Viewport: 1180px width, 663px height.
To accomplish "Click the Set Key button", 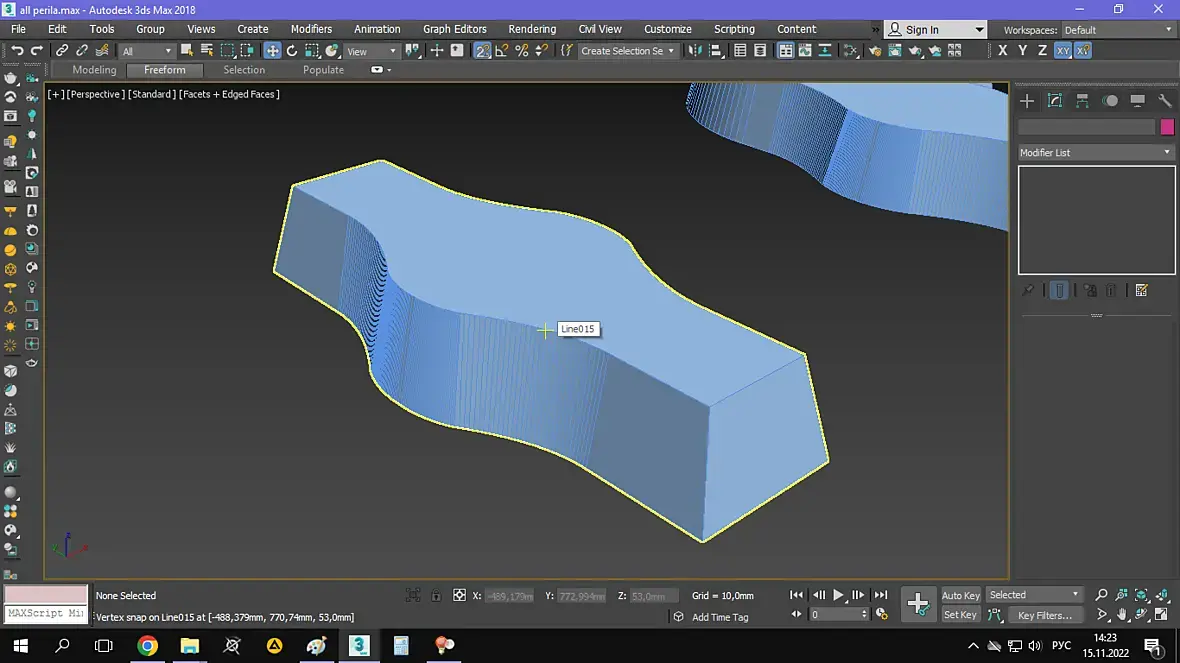I will pos(960,615).
